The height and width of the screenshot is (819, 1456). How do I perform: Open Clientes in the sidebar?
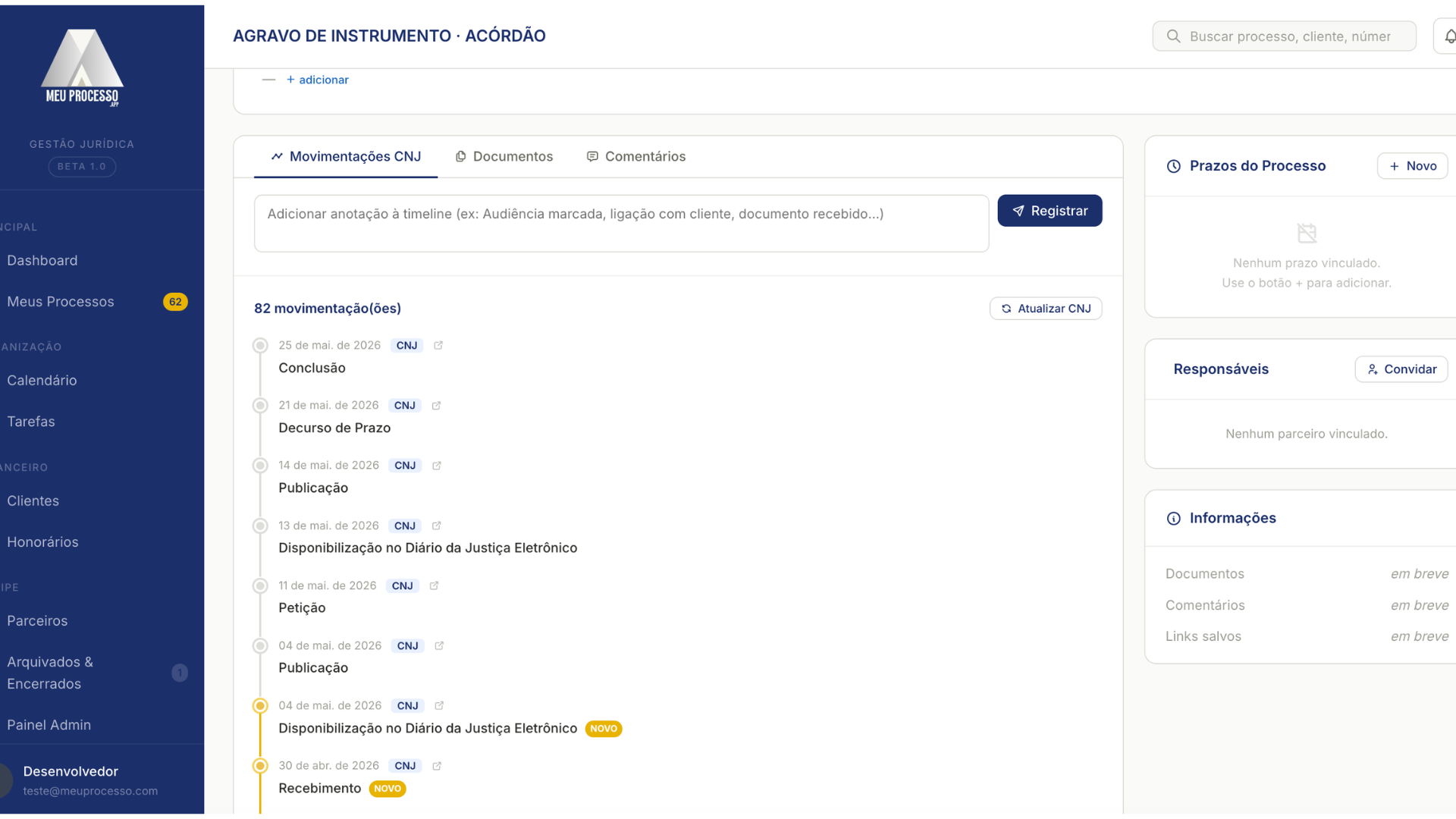tap(33, 501)
